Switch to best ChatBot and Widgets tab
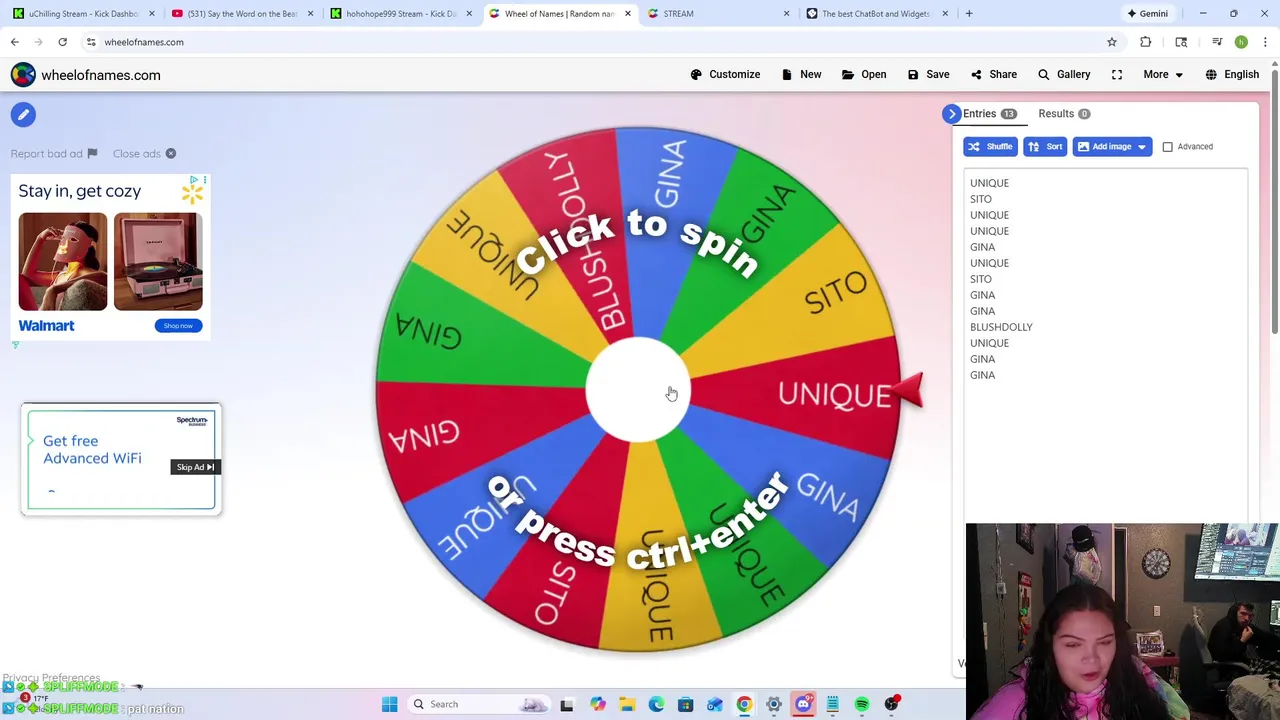Screen dimensions: 1280x720 [875, 14]
